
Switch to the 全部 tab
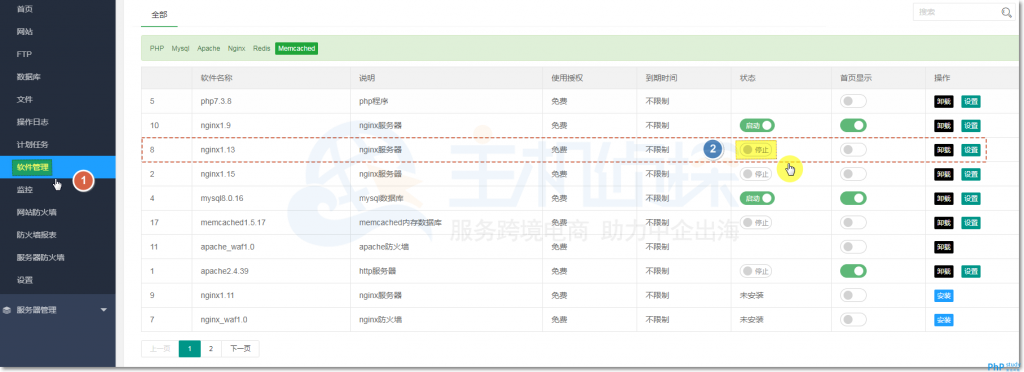pos(159,14)
